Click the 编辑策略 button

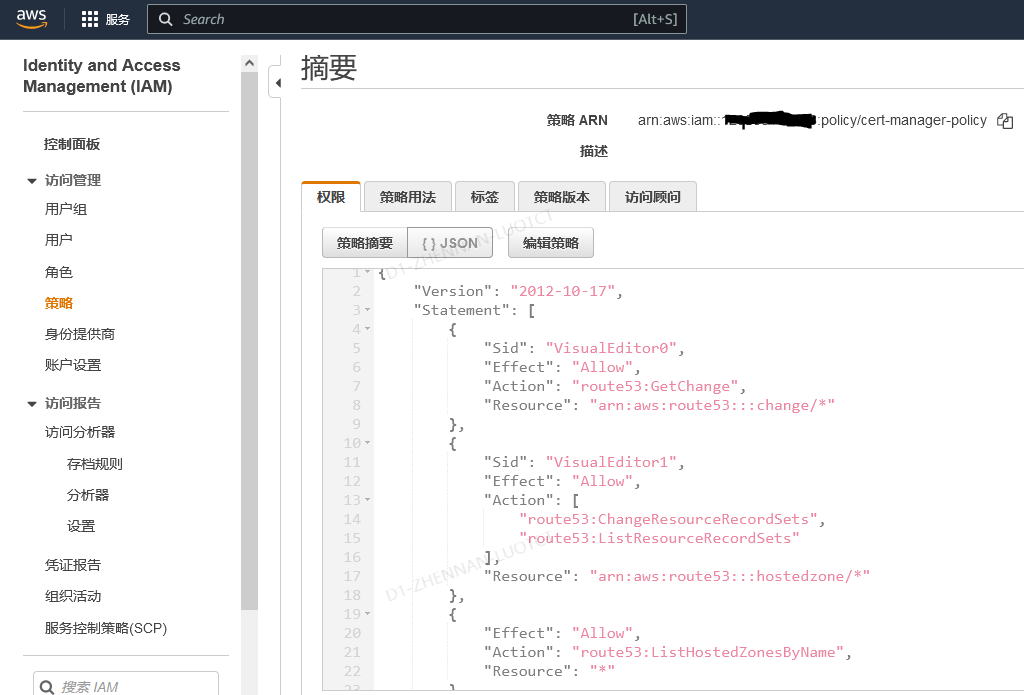pos(550,242)
